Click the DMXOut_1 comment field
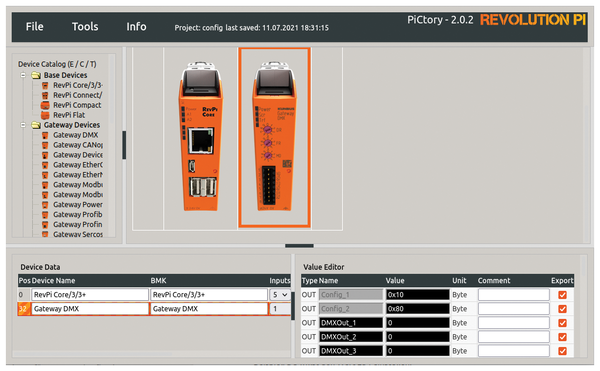Screen dimensions: 600x371 (514, 323)
